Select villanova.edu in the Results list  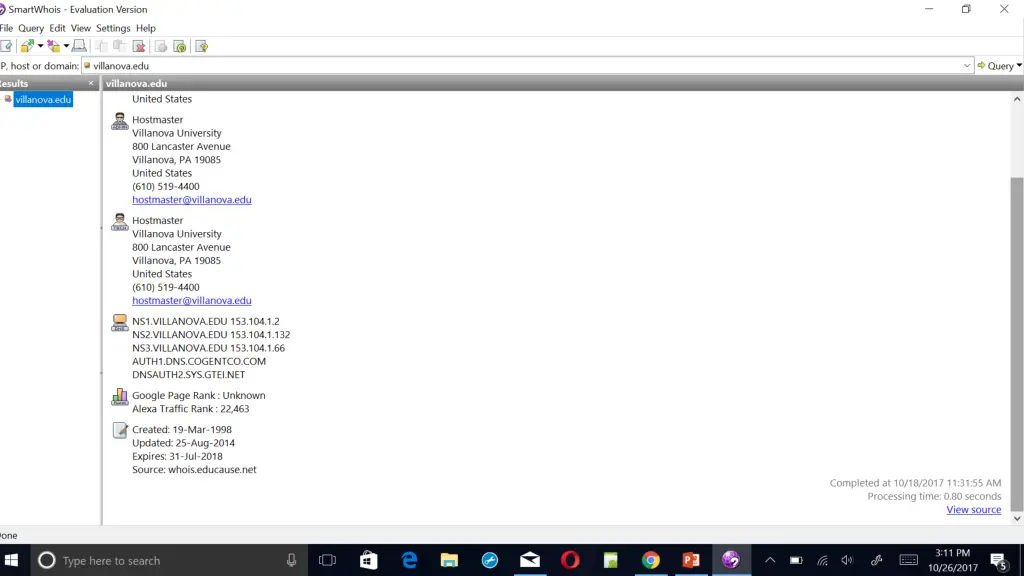pos(43,99)
